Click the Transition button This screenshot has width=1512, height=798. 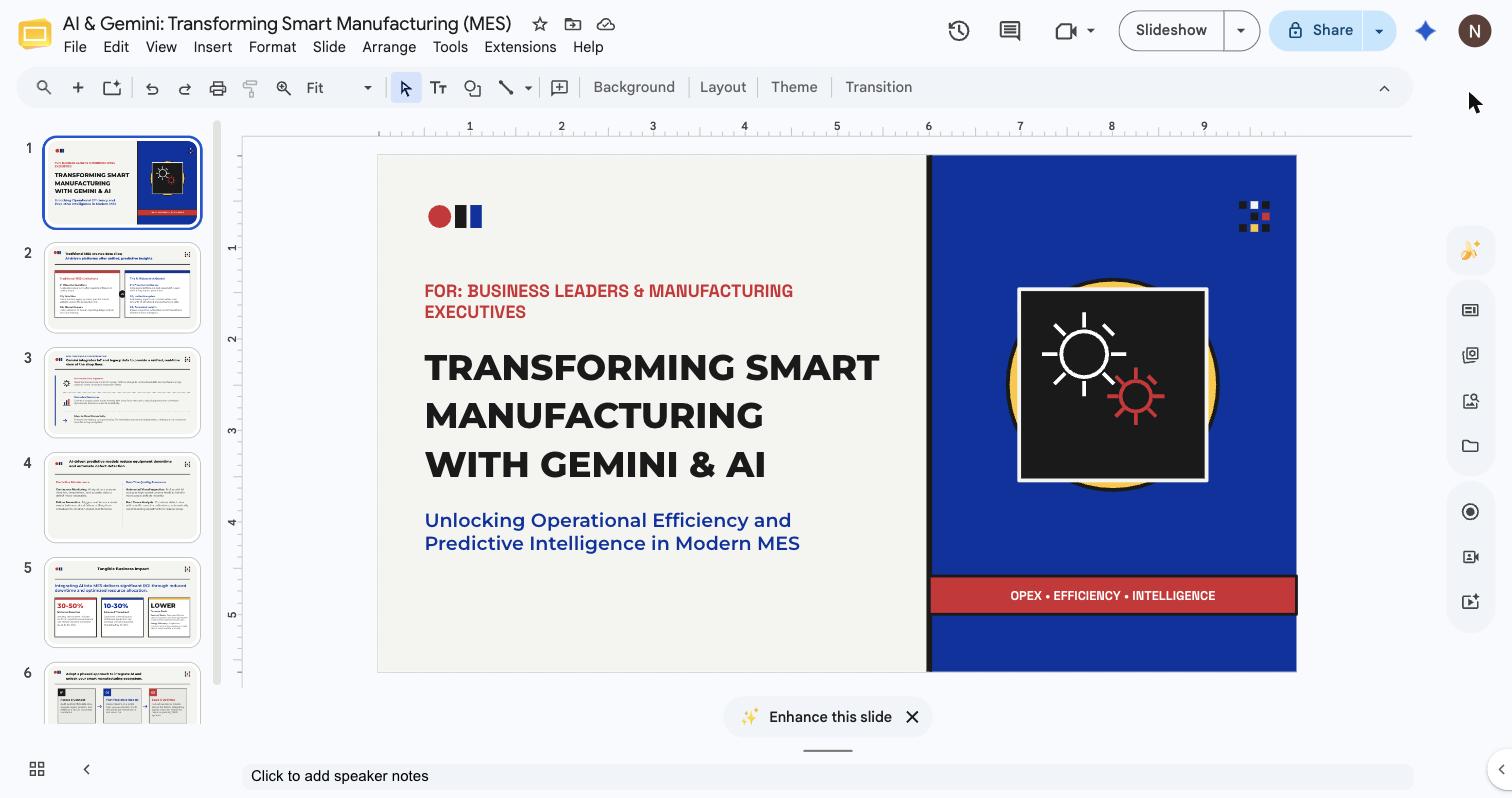click(x=878, y=88)
